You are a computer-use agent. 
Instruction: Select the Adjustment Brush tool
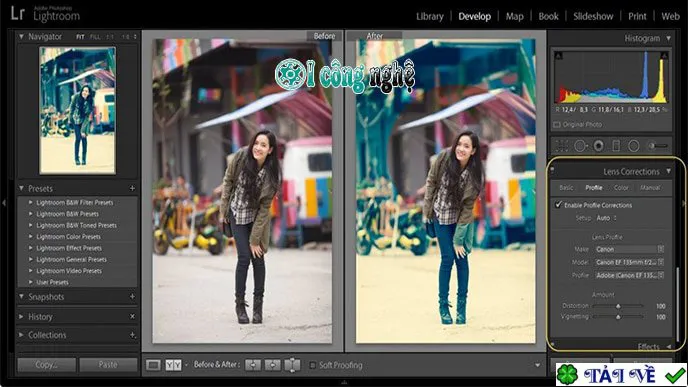pyautogui.click(x=658, y=146)
